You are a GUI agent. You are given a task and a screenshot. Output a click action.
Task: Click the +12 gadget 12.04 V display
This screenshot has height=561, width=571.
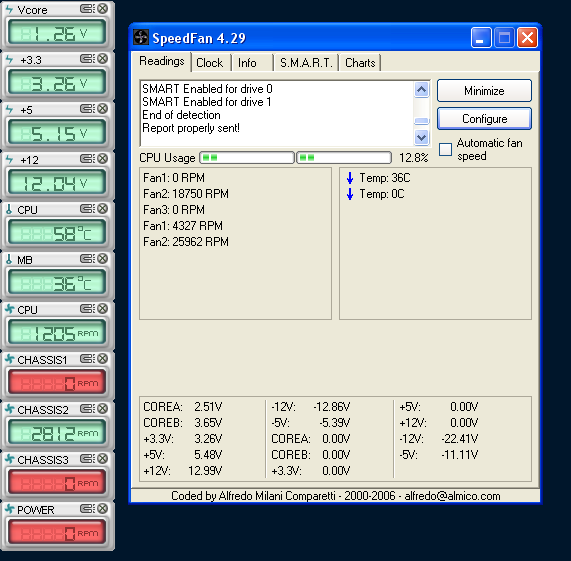[56, 183]
